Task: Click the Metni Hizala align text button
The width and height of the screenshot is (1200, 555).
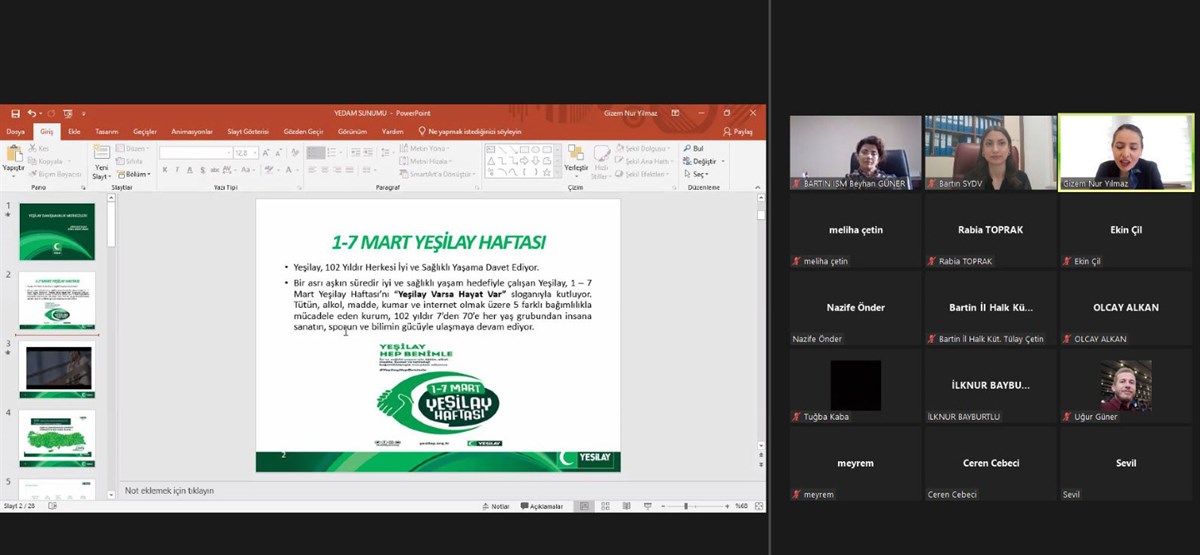Action: coord(427,161)
